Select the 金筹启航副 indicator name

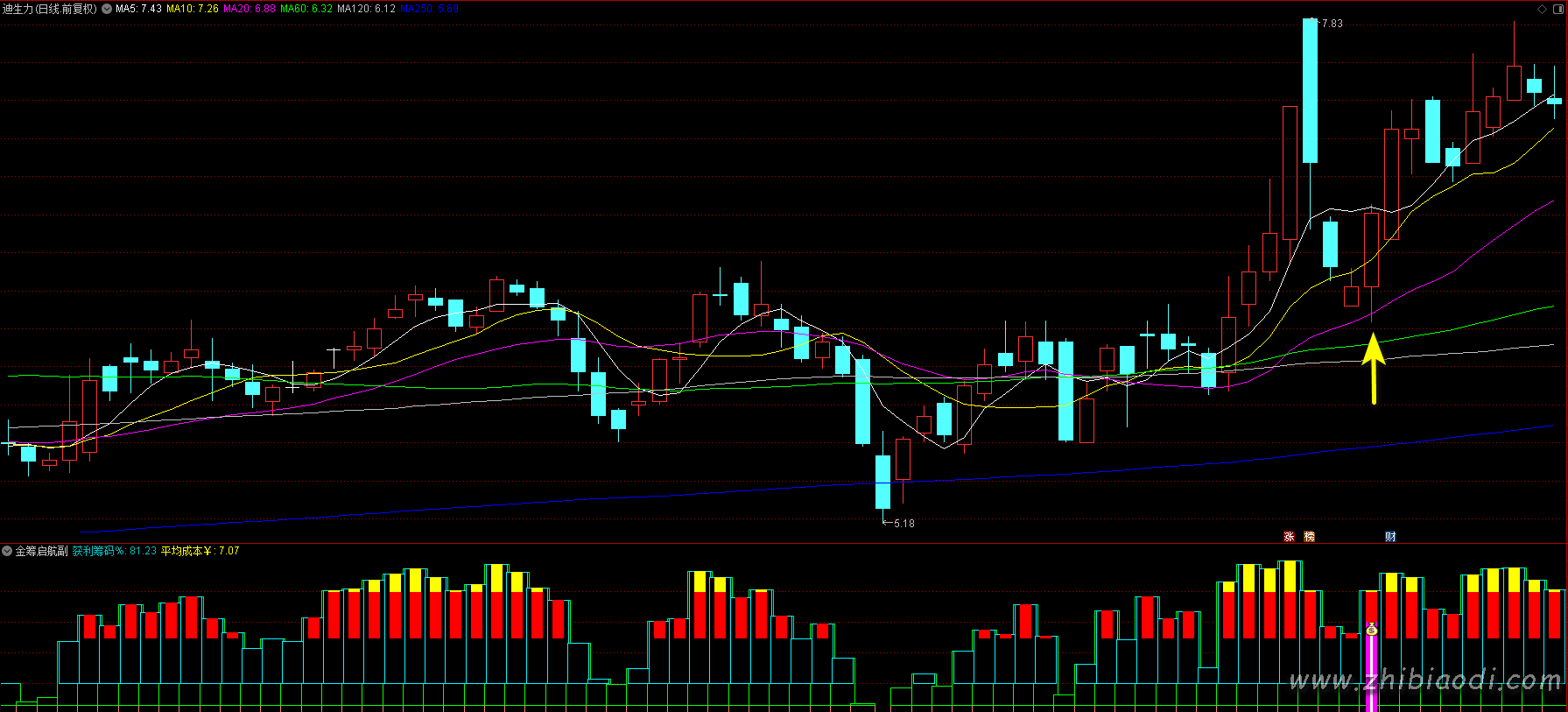tap(41, 551)
